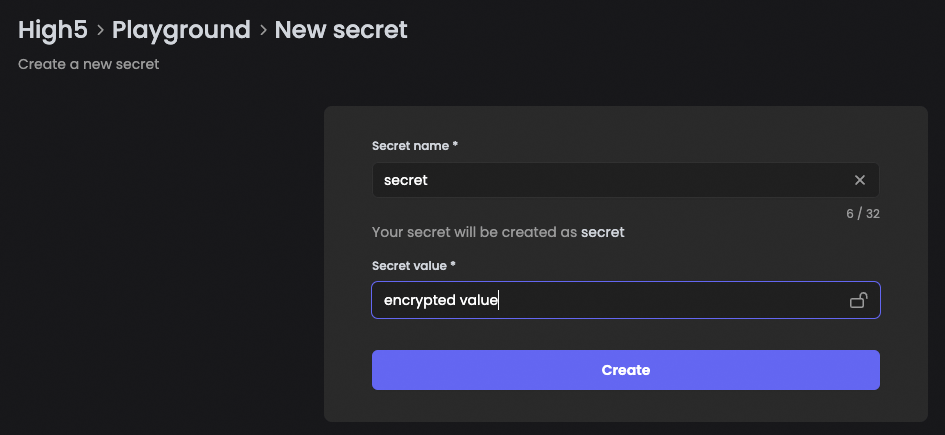Click the typed "secret" text in name field
Screen dimensions: 945x435
(x=406, y=180)
